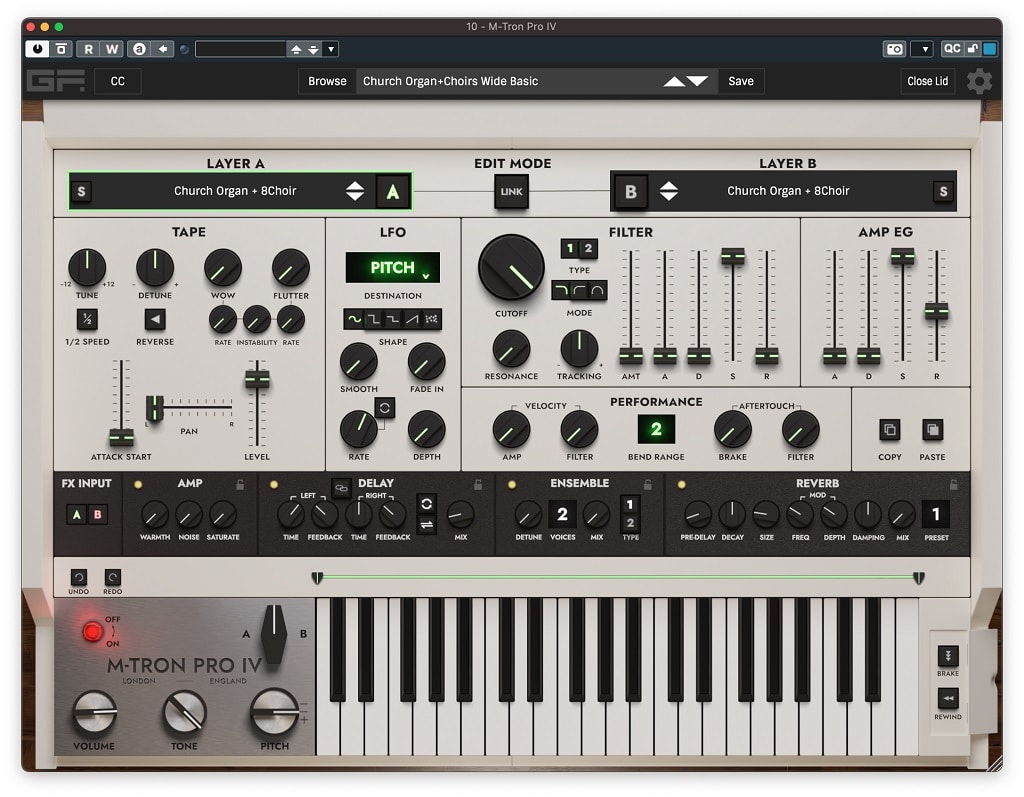Screen dimensions: 1024x797
Task: Select the low-pass filter mode
Action: point(561,290)
